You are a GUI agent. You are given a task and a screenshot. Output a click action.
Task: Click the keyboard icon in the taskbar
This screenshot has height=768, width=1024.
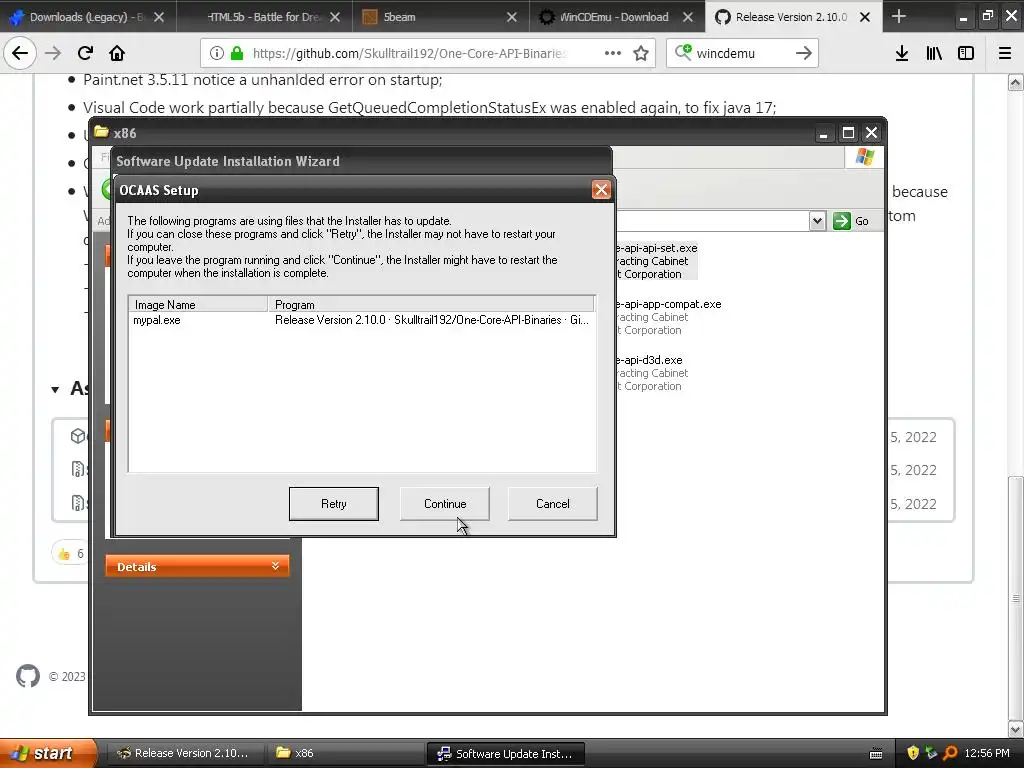(876, 754)
